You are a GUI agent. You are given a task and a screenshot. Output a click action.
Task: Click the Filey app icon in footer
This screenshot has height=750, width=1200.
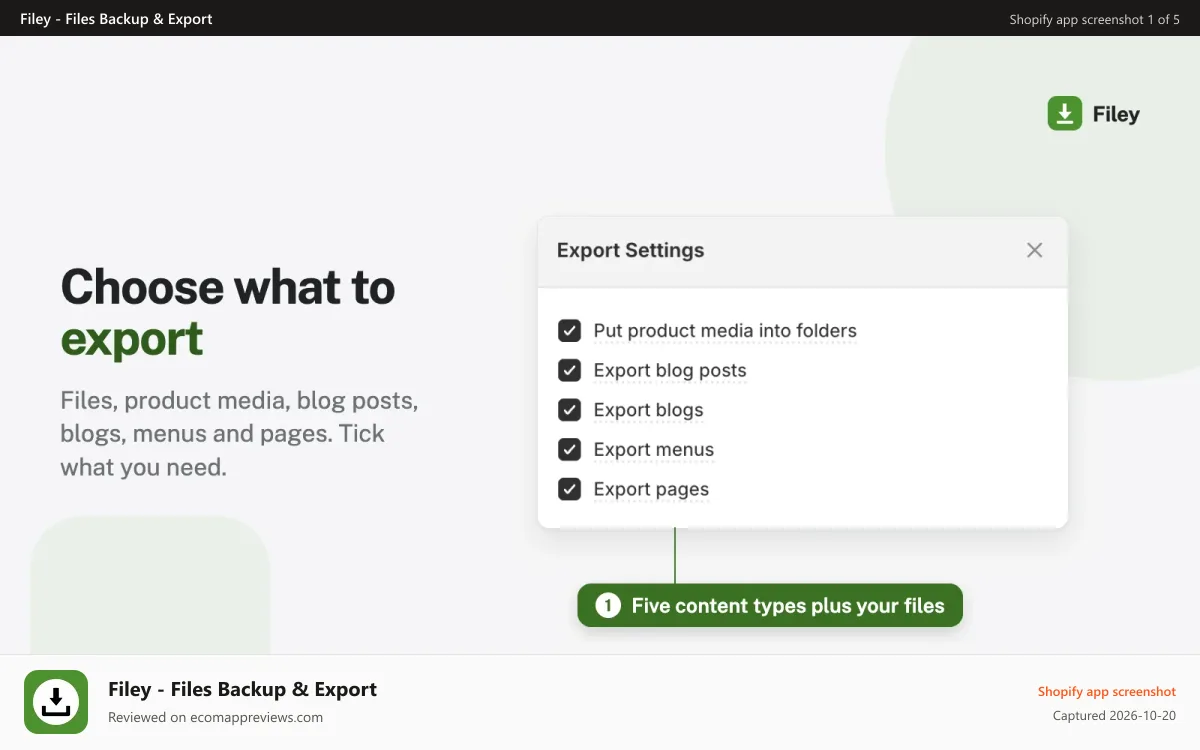pyautogui.click(x=56, y=702)
